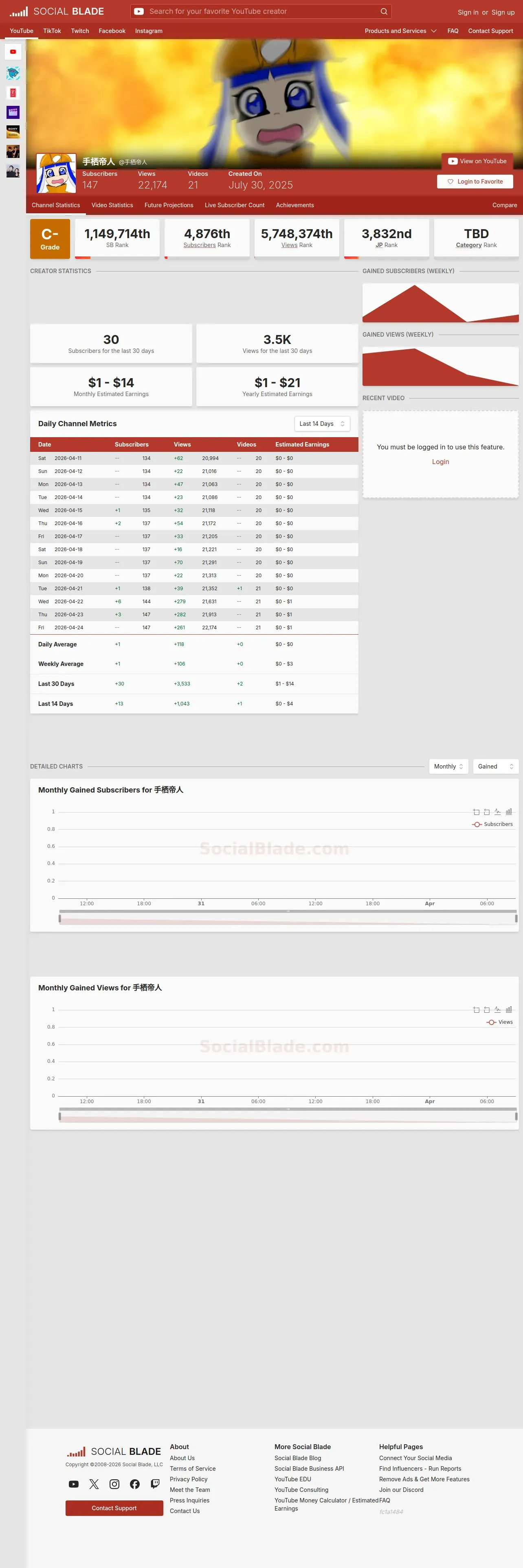This screenshot has width=523, height=1568.
Task: Click left handle of Subscribers chart range slider
Action: pyautogui.click(x=59, y=918)
